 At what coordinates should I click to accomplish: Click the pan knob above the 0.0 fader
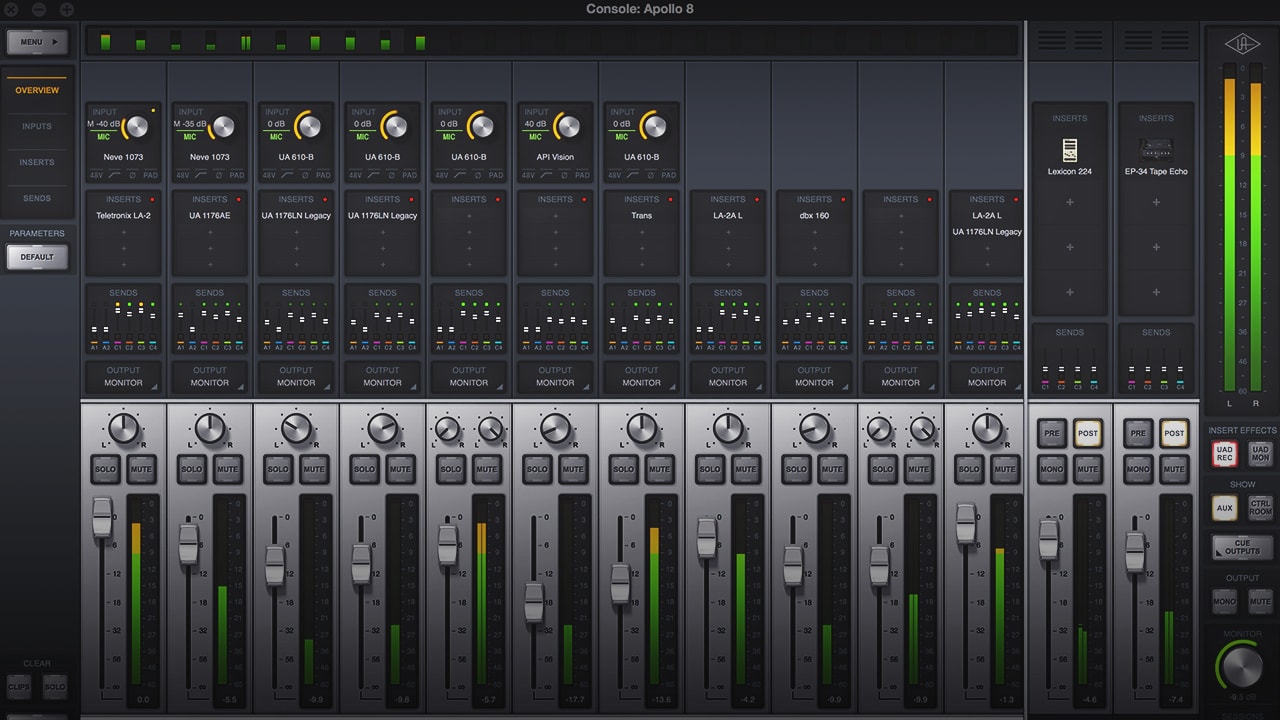coord(123,429)
